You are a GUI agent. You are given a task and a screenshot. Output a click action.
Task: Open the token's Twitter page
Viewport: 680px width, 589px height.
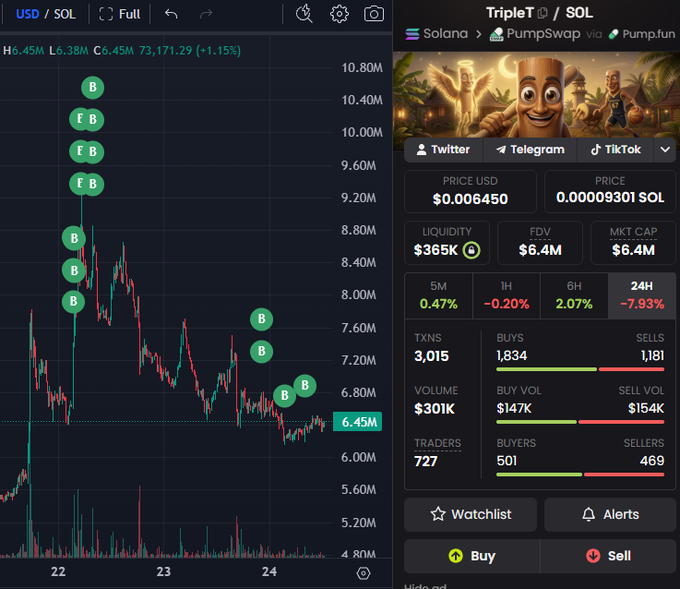443,150
